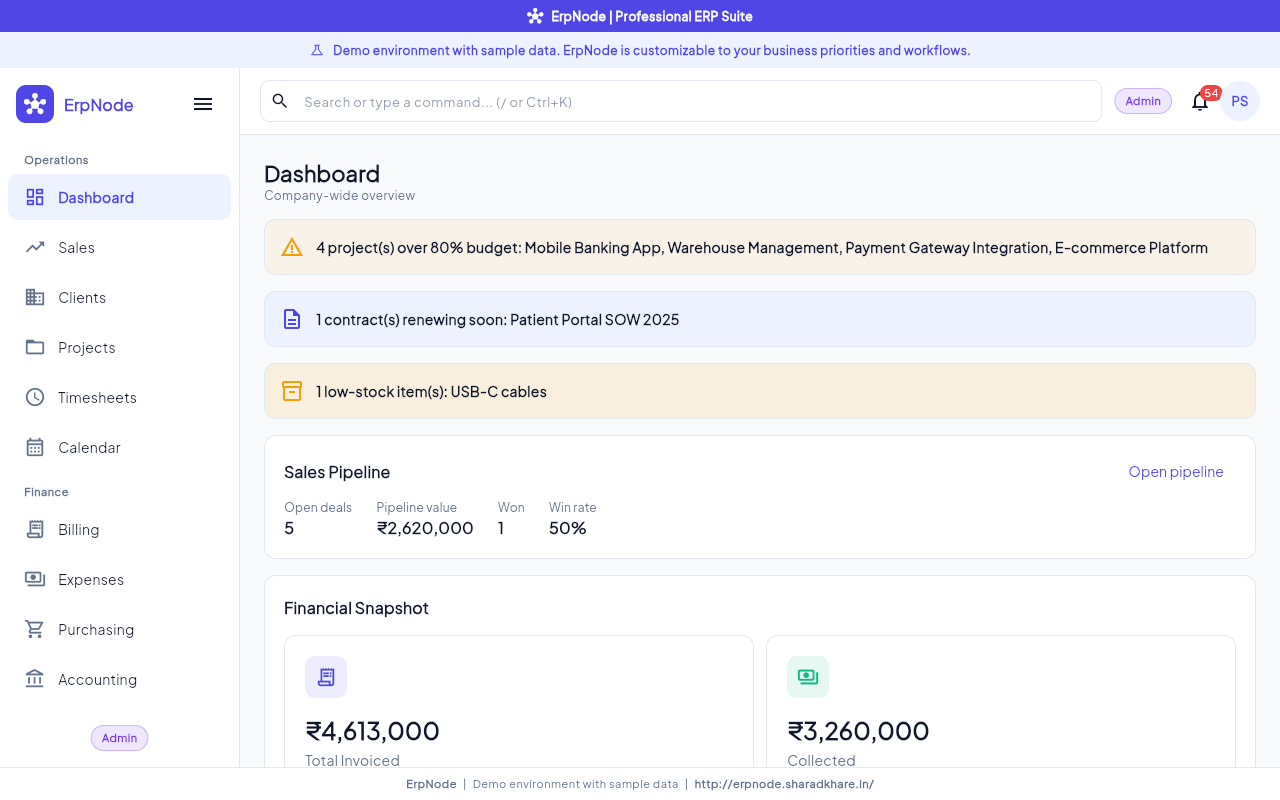The image size is (1280, 800).
Task: Click the Calendar icon in sidebar
Action: pyautogui.click(x=35, y=447)
